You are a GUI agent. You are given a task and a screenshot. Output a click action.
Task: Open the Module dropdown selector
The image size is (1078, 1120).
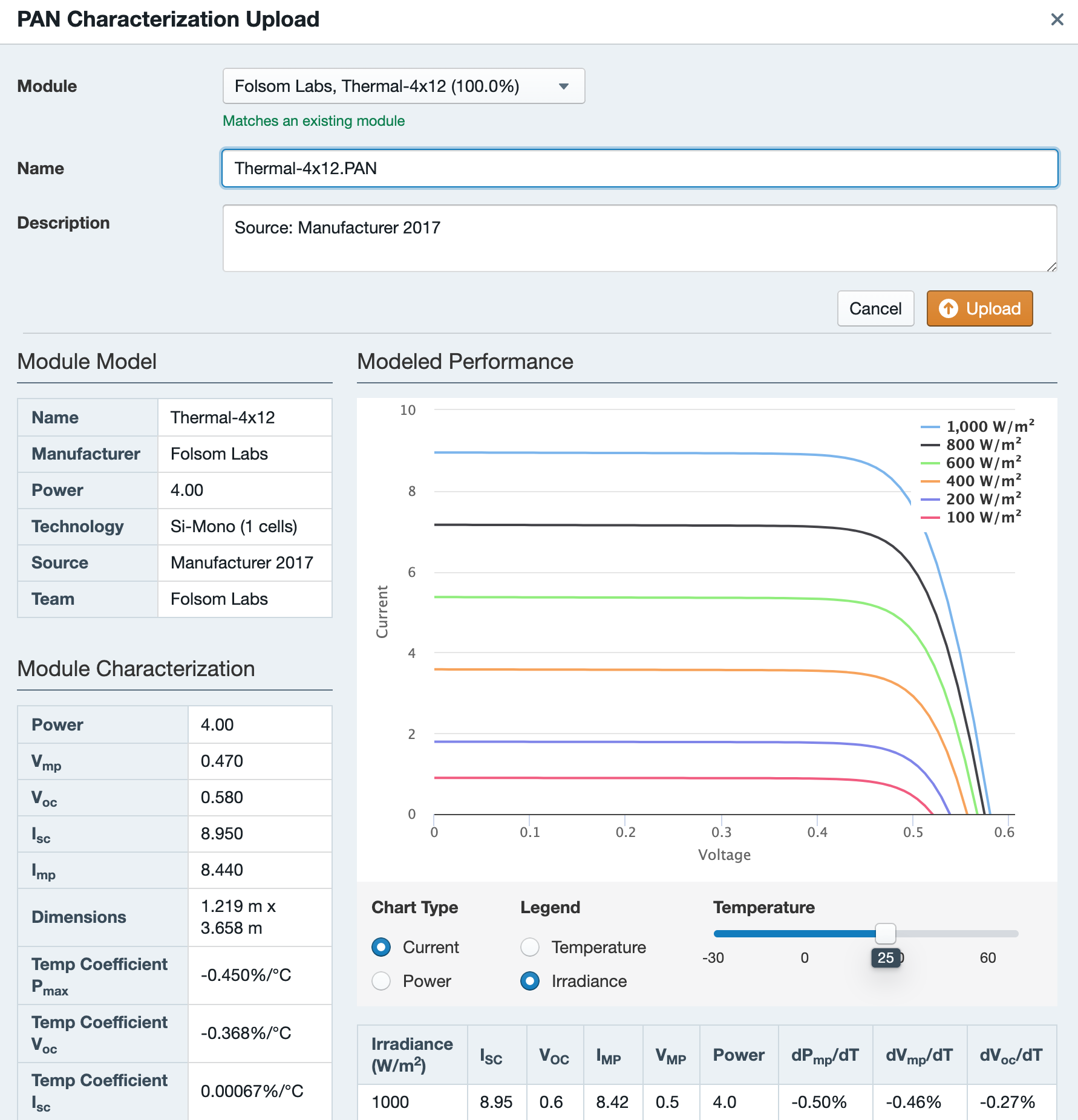[403, 86]
